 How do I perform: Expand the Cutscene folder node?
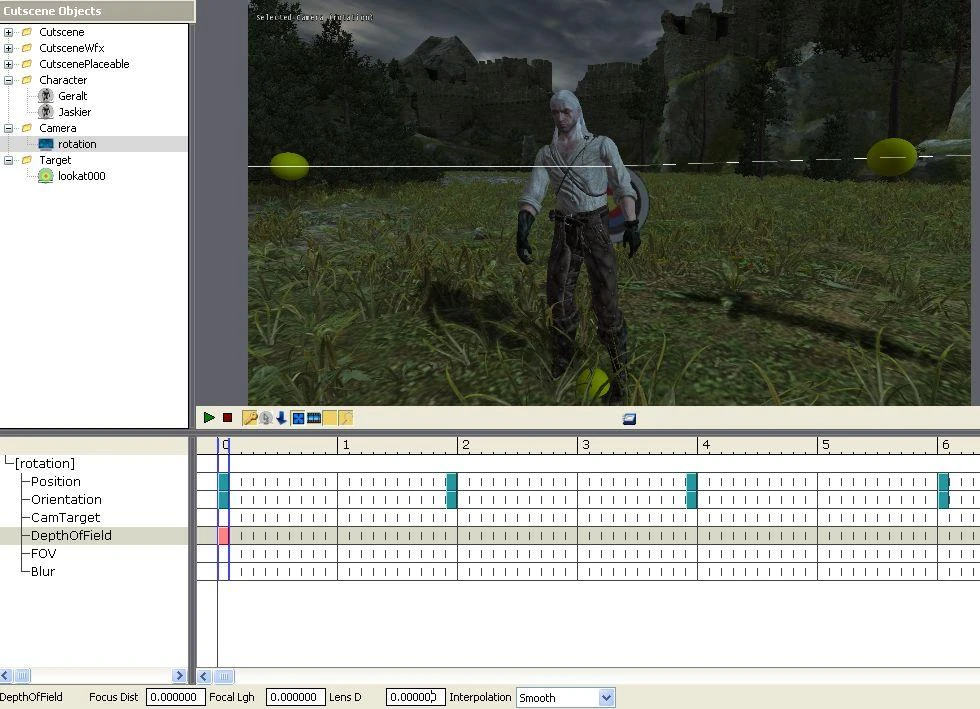[x=8, y=32]
